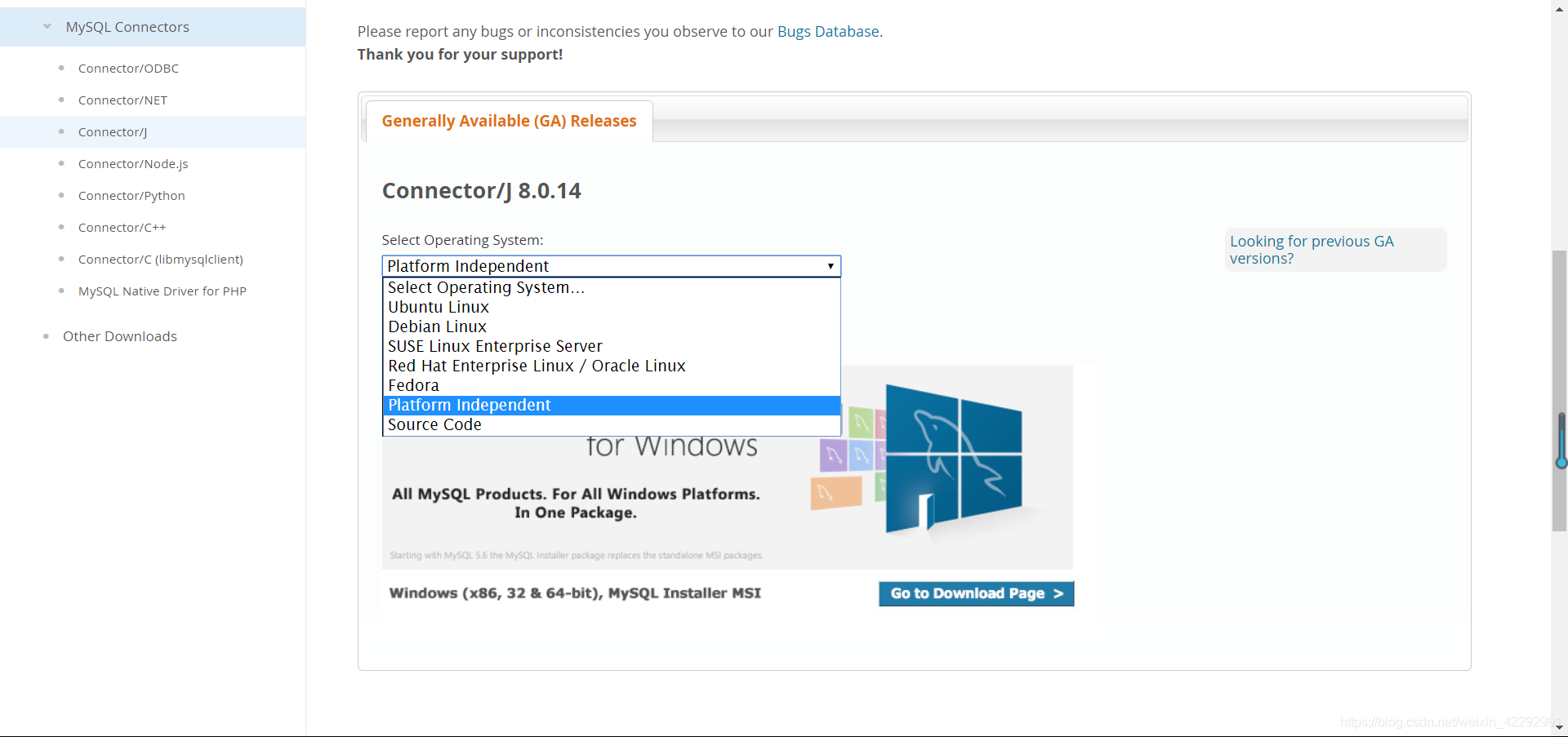Click the Go to Download Page button
The image size is (1568, 737).
tap(976, 593)
